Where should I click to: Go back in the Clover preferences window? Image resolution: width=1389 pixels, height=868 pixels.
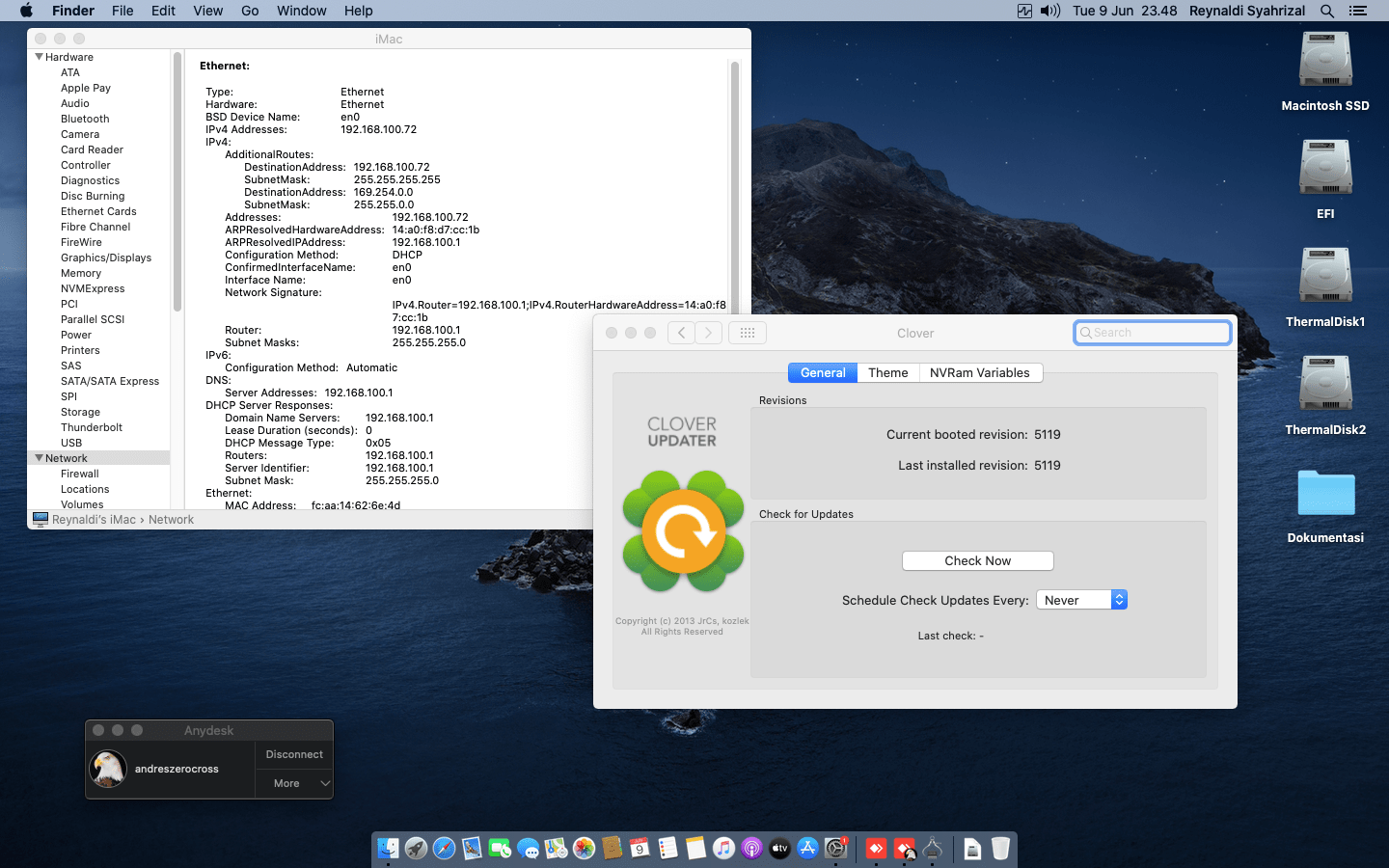(x=681, y=333)
